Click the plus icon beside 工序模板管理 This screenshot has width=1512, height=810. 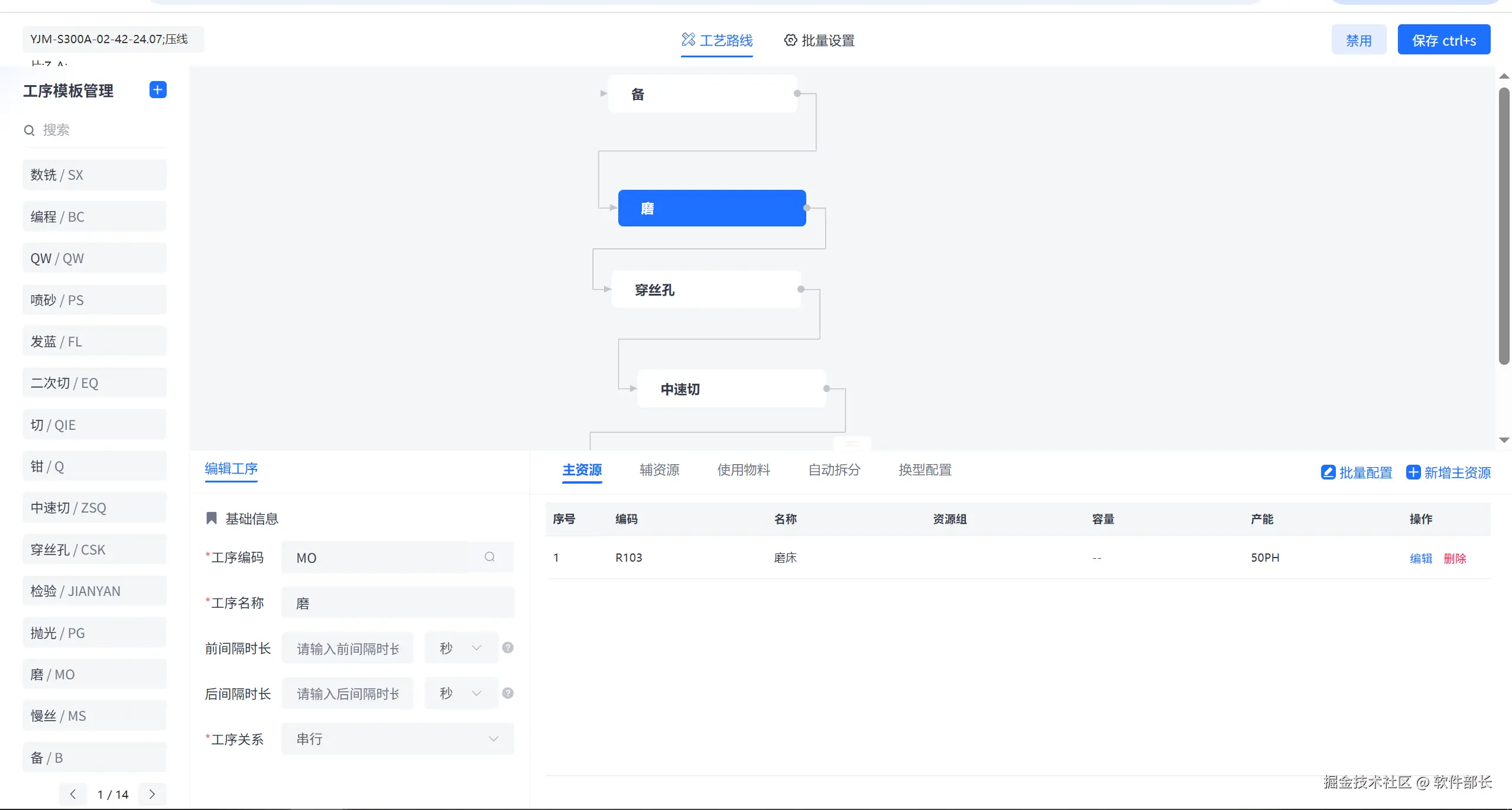coord(158,90)
